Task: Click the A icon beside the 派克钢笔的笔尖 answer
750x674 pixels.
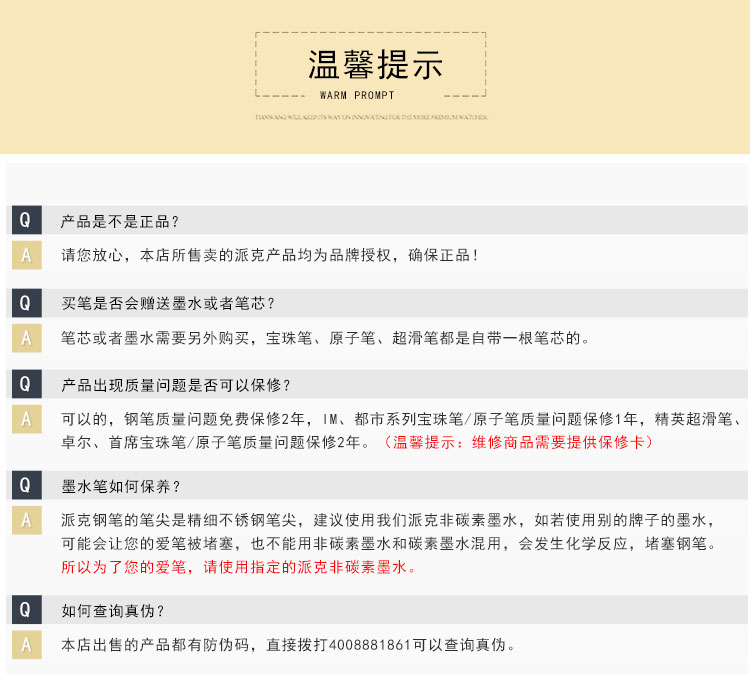Action: point(26,521)
